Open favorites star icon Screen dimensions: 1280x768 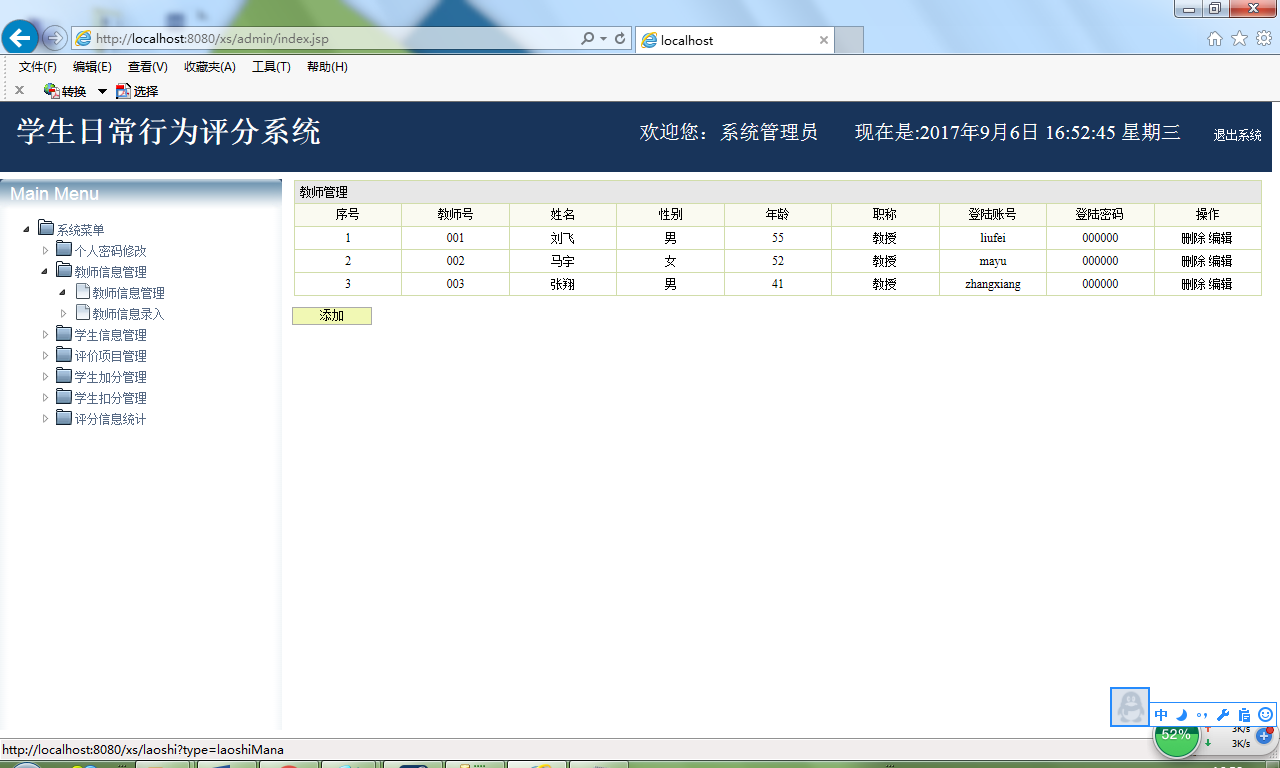(1239, 39)
